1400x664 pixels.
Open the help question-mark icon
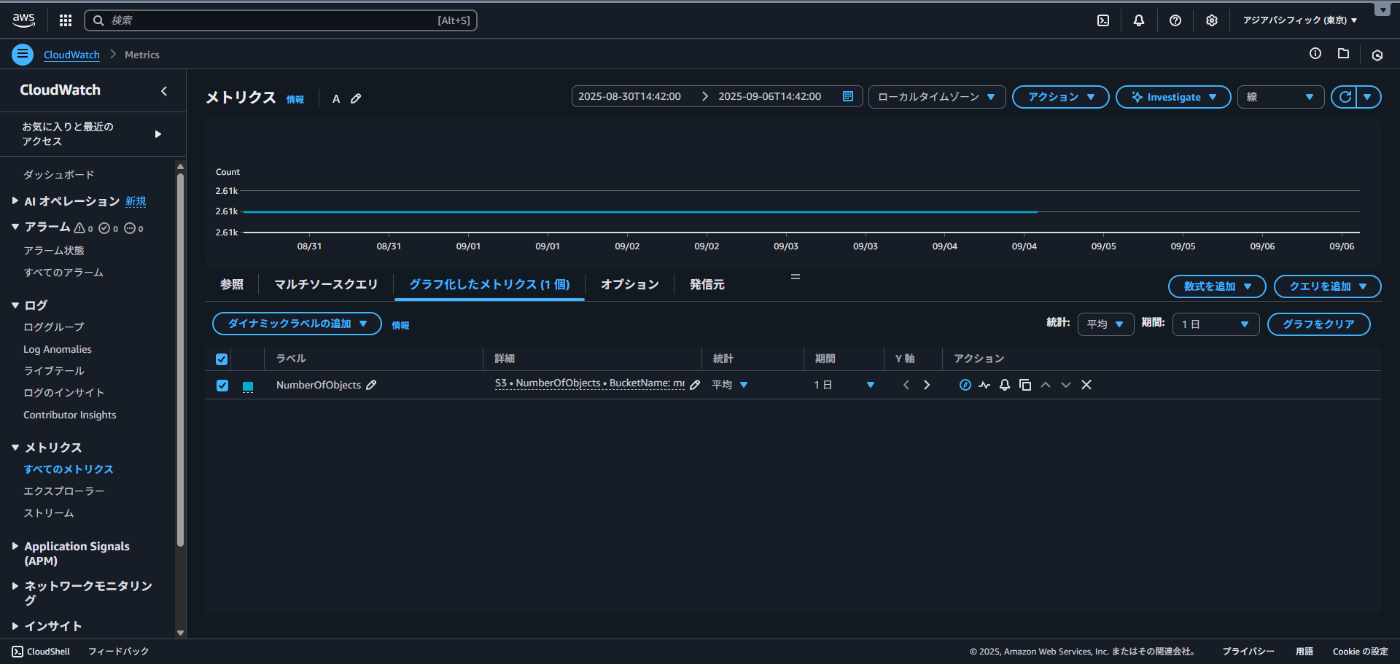tap(1175, 20)
